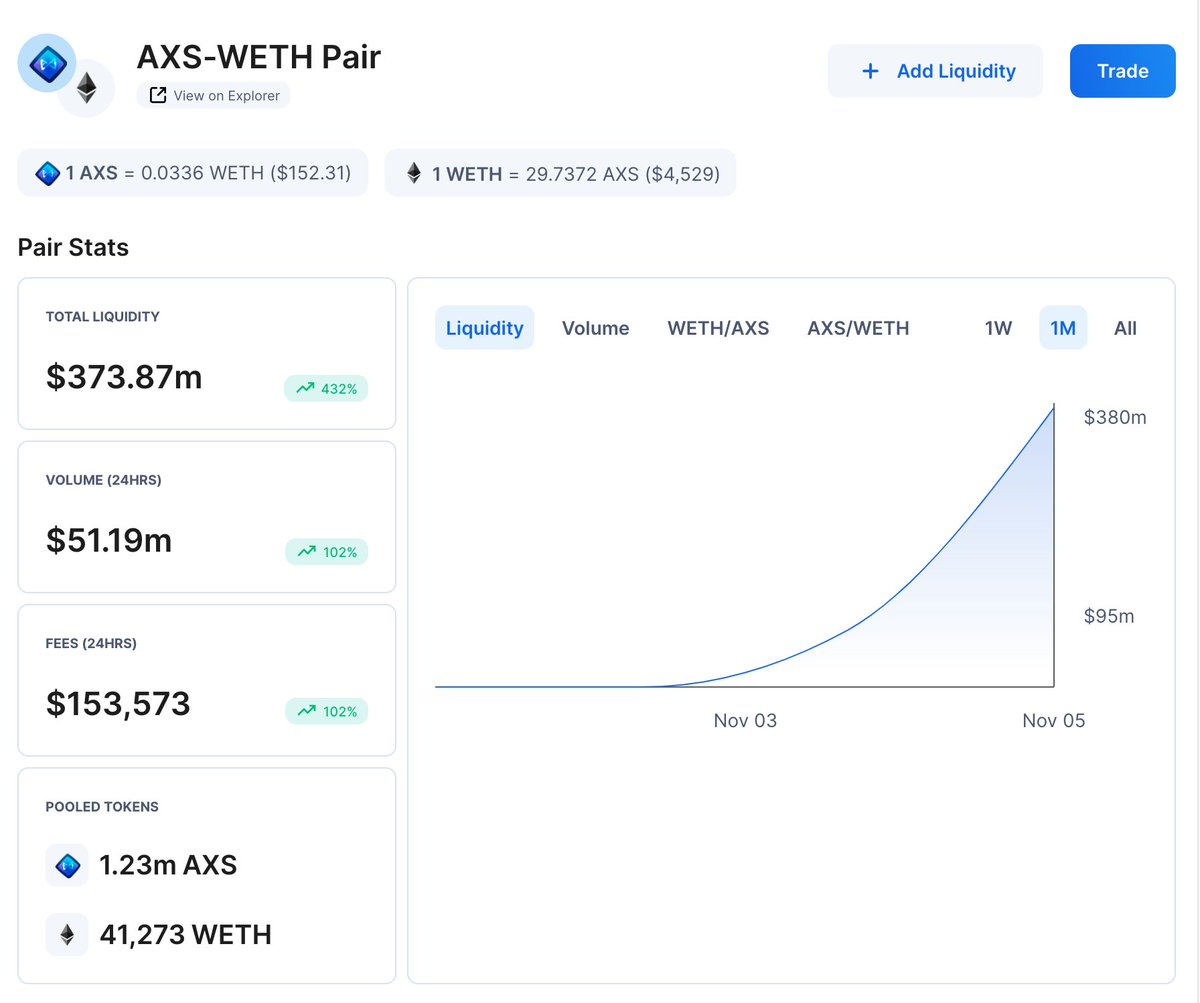Click the Nov 05 axis label

click(x=1054, y=721)
